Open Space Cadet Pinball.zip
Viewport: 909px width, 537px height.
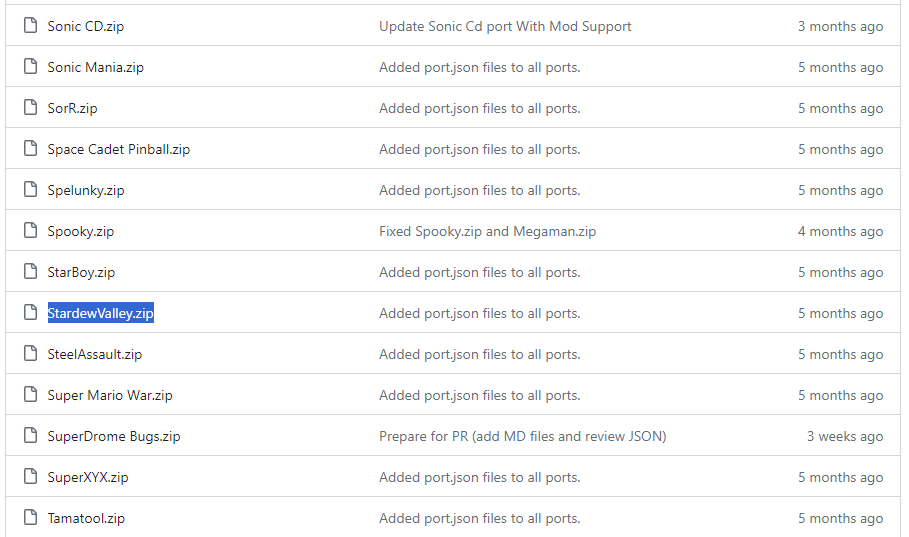[118, 149]
